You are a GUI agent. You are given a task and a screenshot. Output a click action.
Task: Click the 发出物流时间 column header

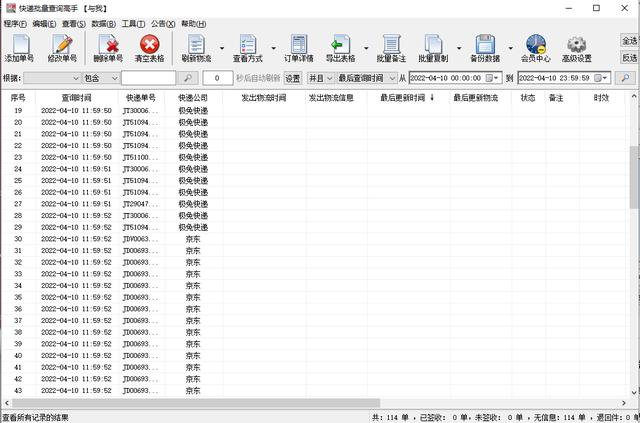[x=264, y=98]
